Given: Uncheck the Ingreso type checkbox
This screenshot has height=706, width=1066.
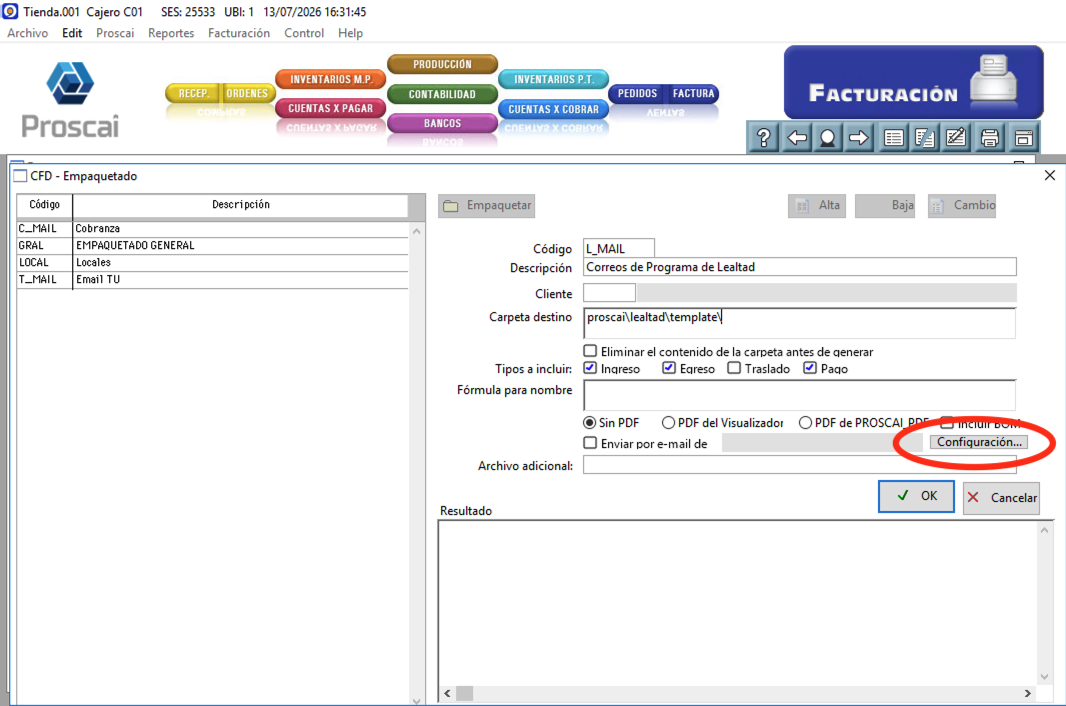Looking at the screenshot, I should tap(590, 368).
